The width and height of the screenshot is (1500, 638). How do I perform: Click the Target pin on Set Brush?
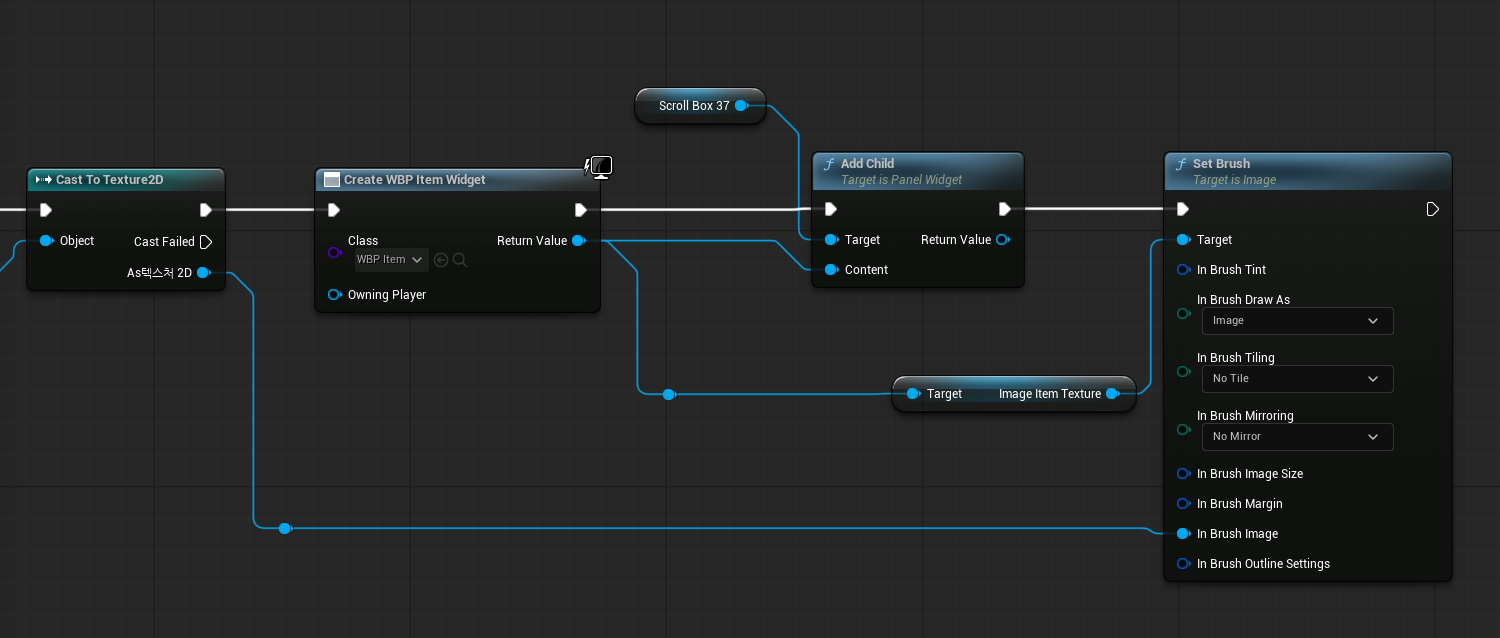1184,240
